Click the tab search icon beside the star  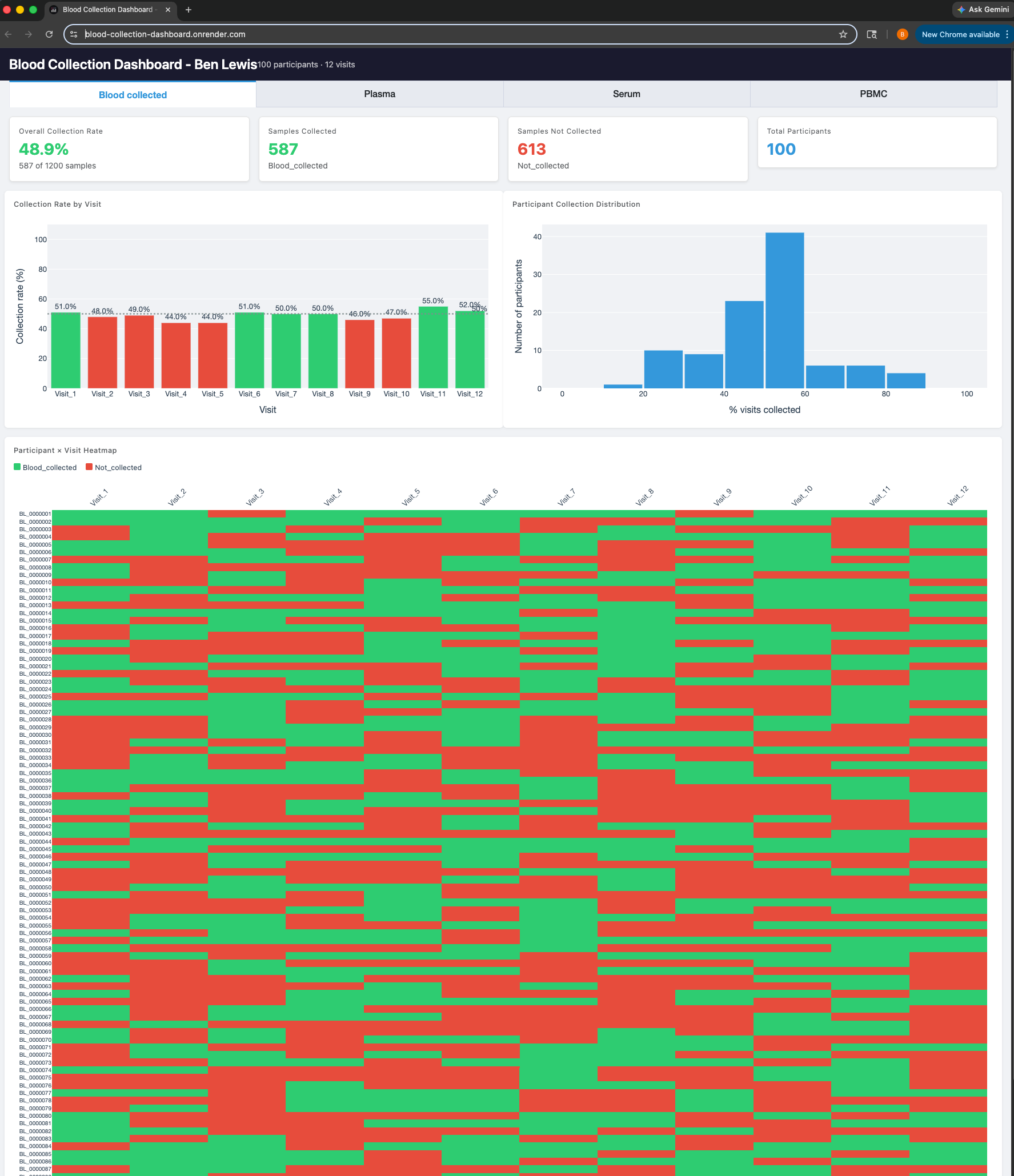pyautogui.click(x=871, y=34)
